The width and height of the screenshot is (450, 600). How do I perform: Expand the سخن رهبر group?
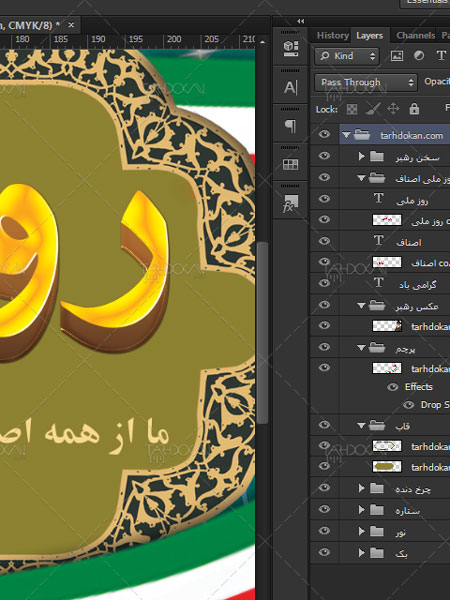coord(361,156)
